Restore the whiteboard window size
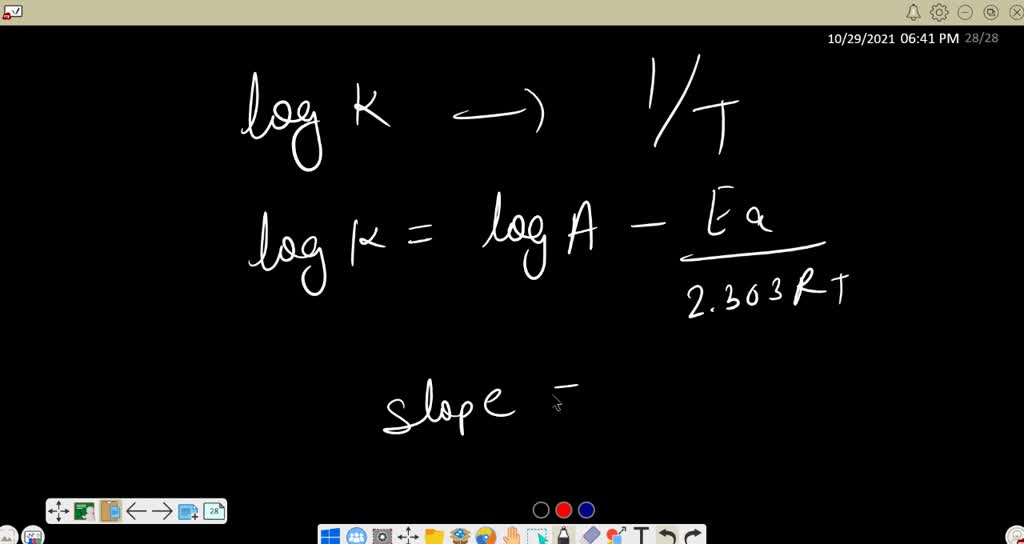Viewport: 1024px width, 544px height. tap(990, 12)
